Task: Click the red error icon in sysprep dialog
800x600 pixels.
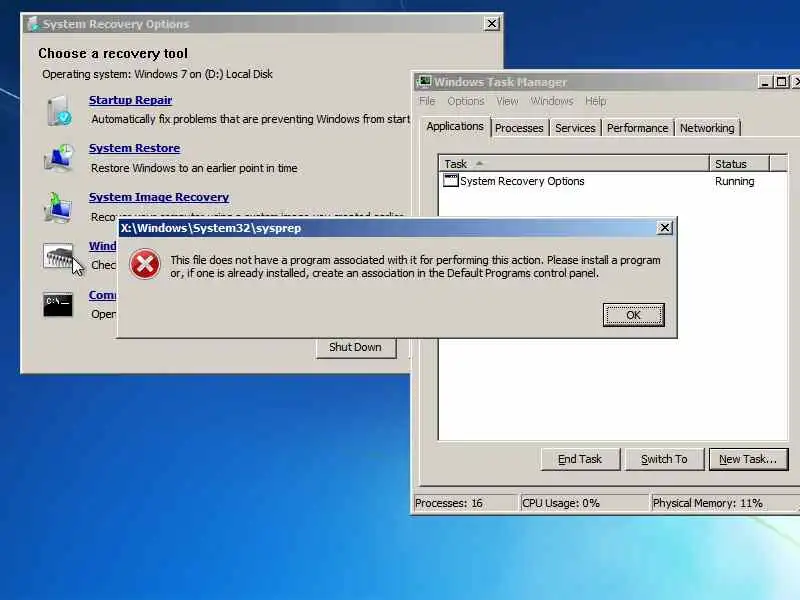Action: [x=145, y=264]
